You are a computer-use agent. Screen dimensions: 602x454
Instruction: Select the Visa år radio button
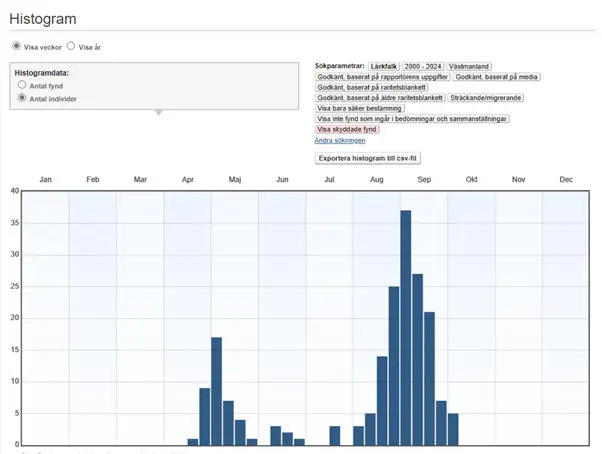pyautogui.click(x=71, y=46)
